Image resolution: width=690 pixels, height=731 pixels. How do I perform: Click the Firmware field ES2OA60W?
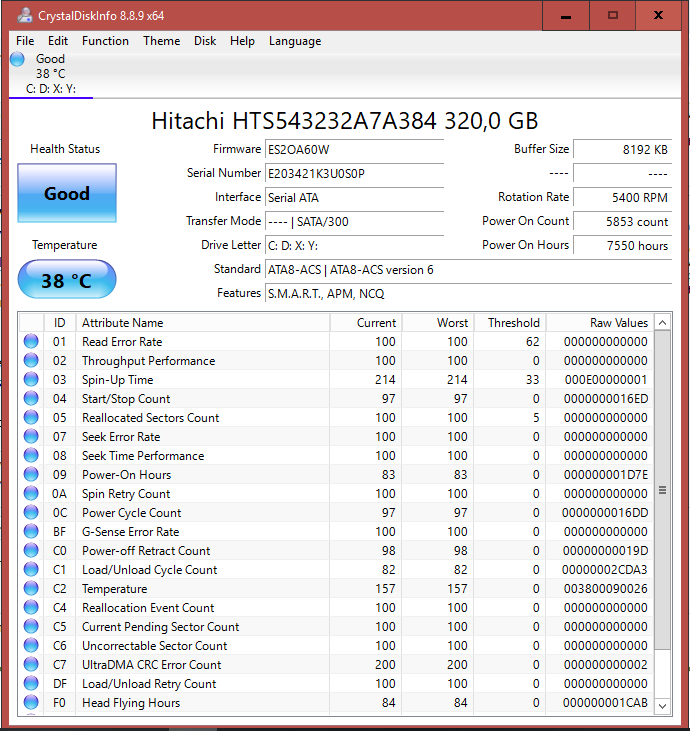point(354,149)
